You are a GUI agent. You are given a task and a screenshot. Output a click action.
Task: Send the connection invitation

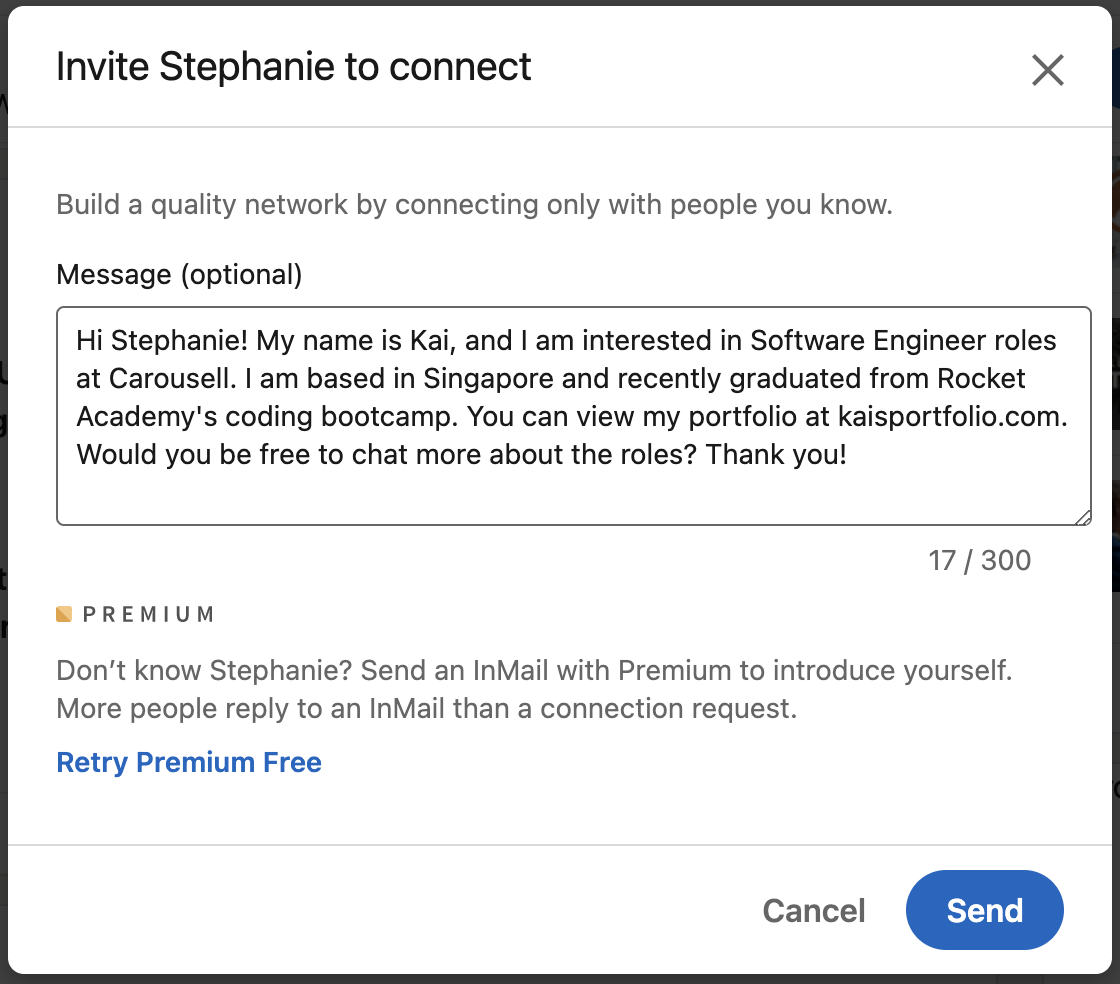(x=984, y=910)
